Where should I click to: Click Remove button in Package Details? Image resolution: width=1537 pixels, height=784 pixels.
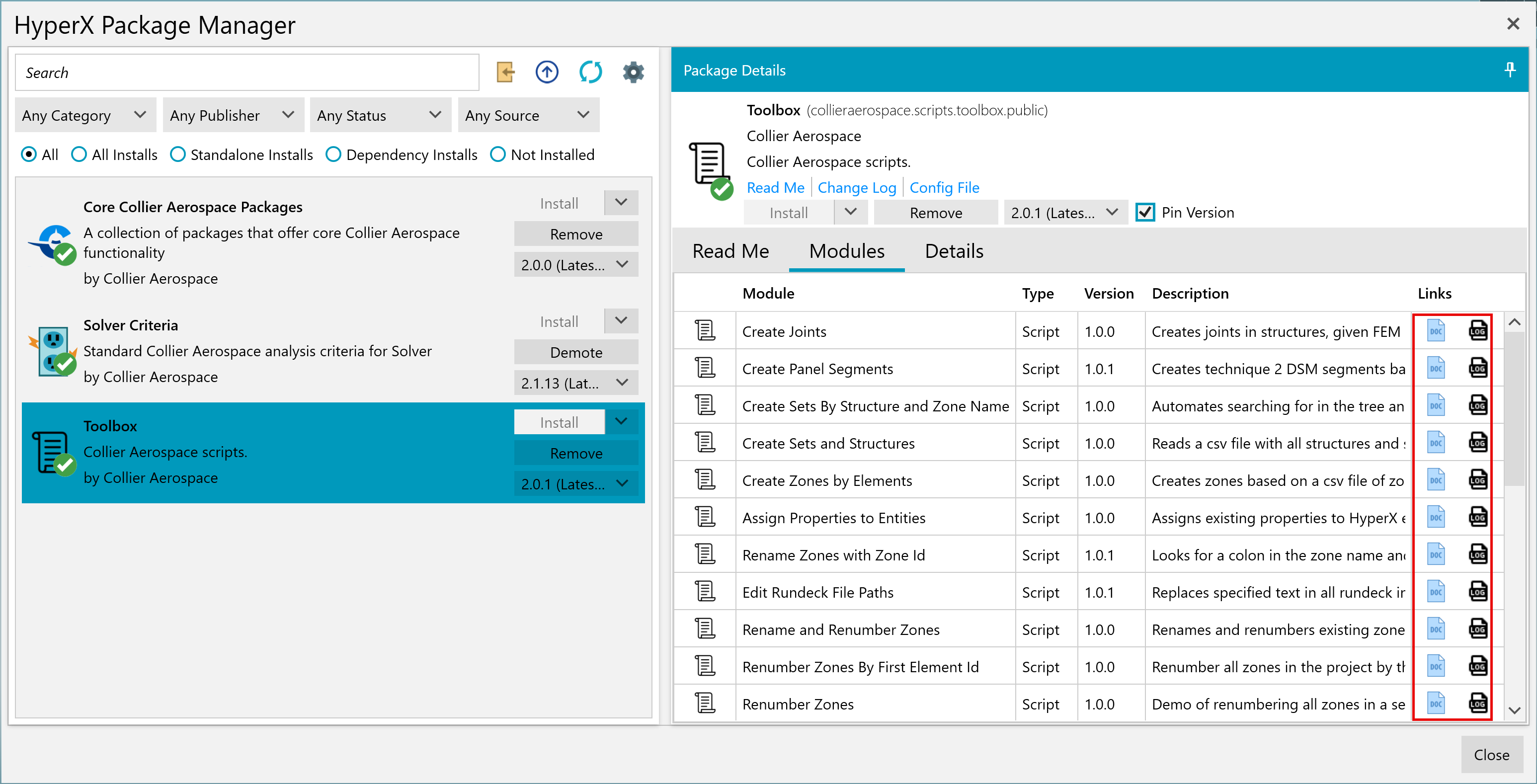click(x=936, y=213)
